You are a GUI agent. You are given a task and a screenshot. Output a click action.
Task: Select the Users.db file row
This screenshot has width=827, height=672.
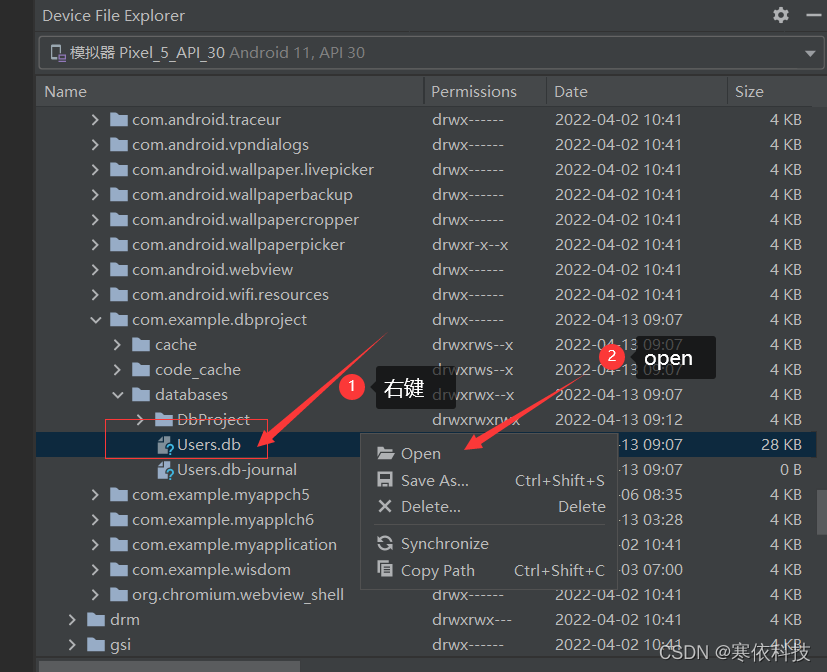point(426,445)
